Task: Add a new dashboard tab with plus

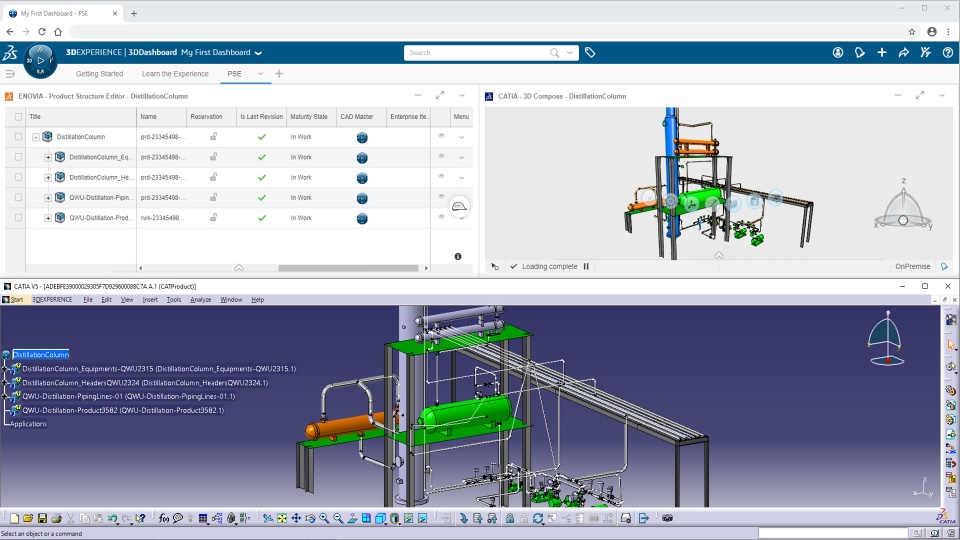Action: 279,73
